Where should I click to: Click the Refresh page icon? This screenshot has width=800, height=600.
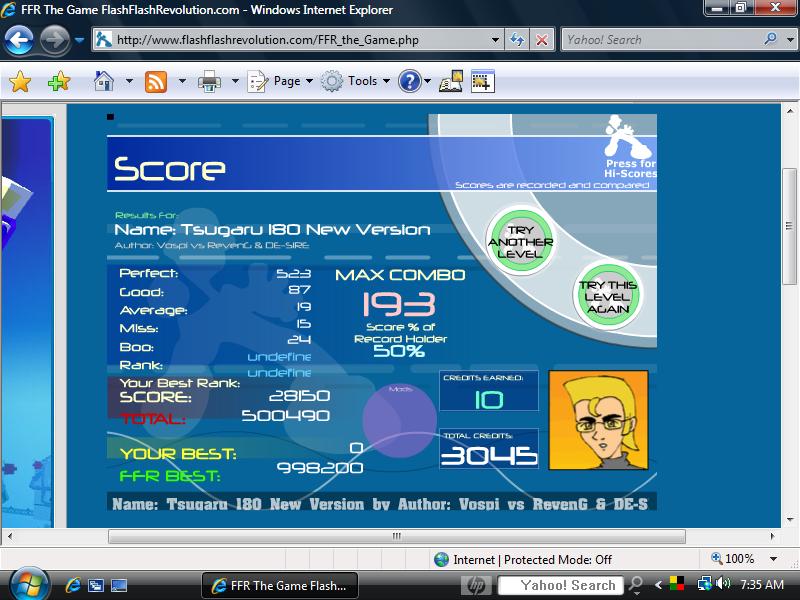(x=517, y=40)
